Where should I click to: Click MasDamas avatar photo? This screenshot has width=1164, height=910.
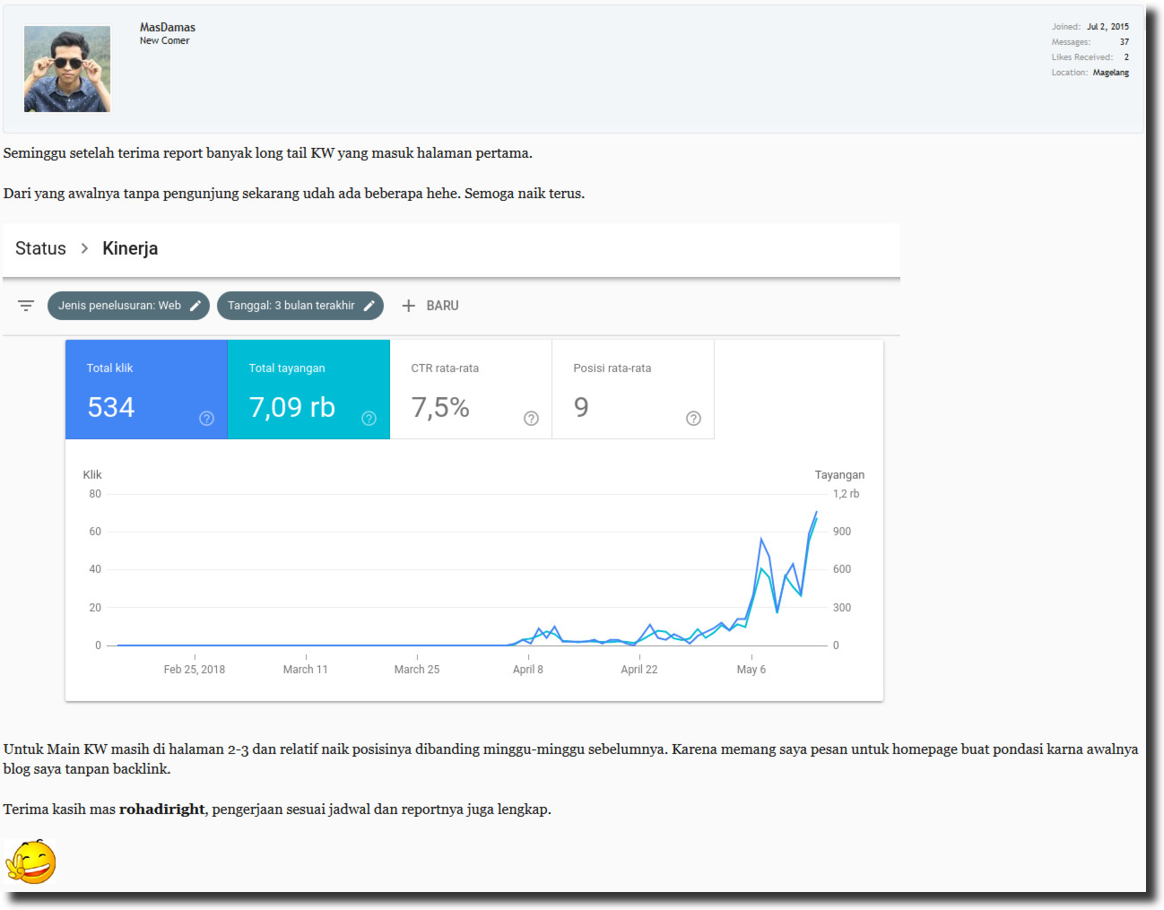tap(67, 69)
